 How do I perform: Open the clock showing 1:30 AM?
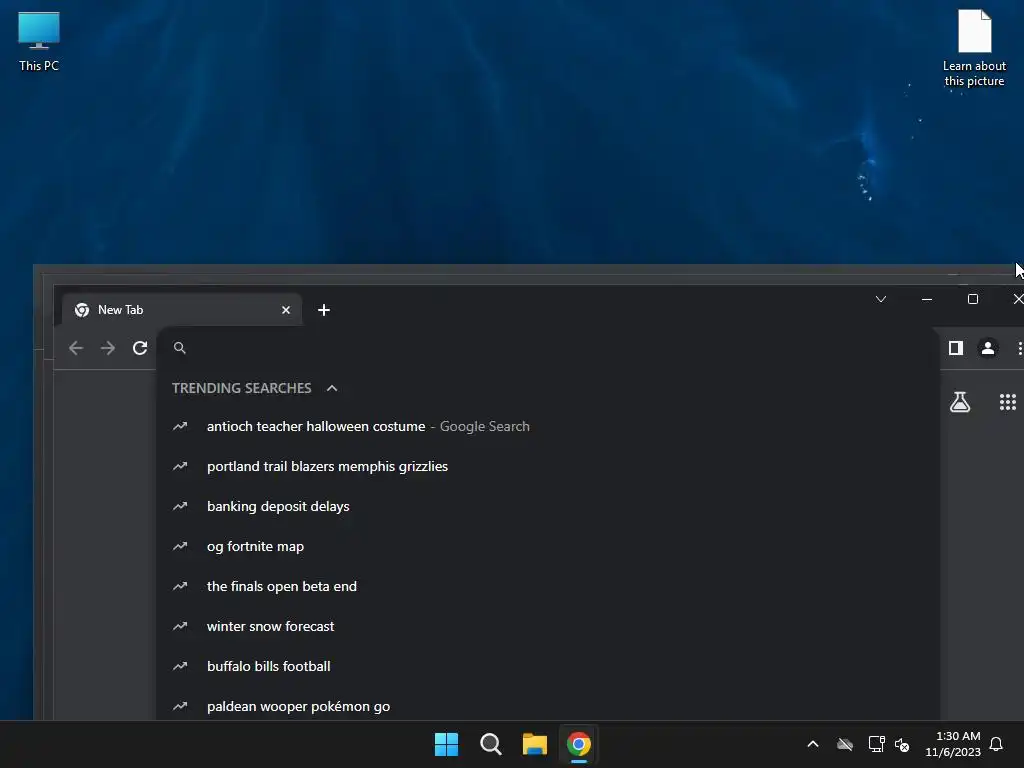[x=953, y=744]
